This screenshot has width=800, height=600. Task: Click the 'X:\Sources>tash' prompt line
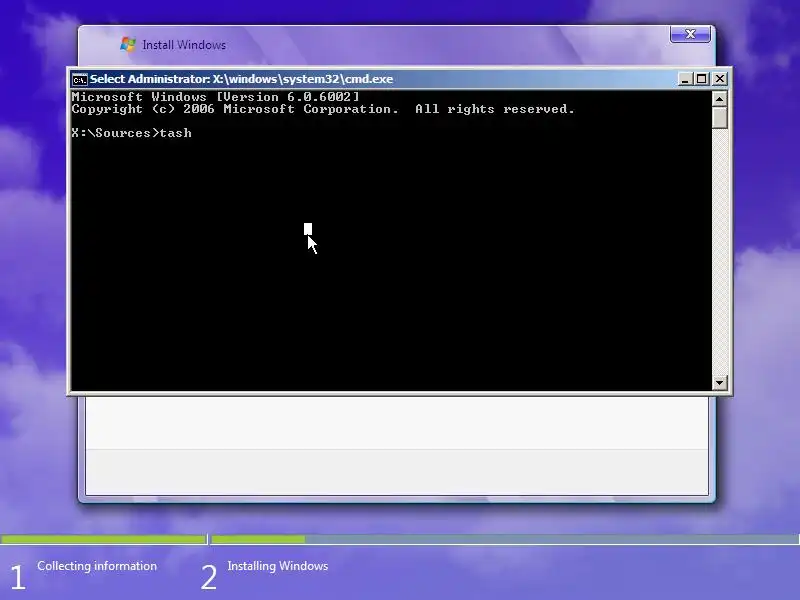[132, 133]
